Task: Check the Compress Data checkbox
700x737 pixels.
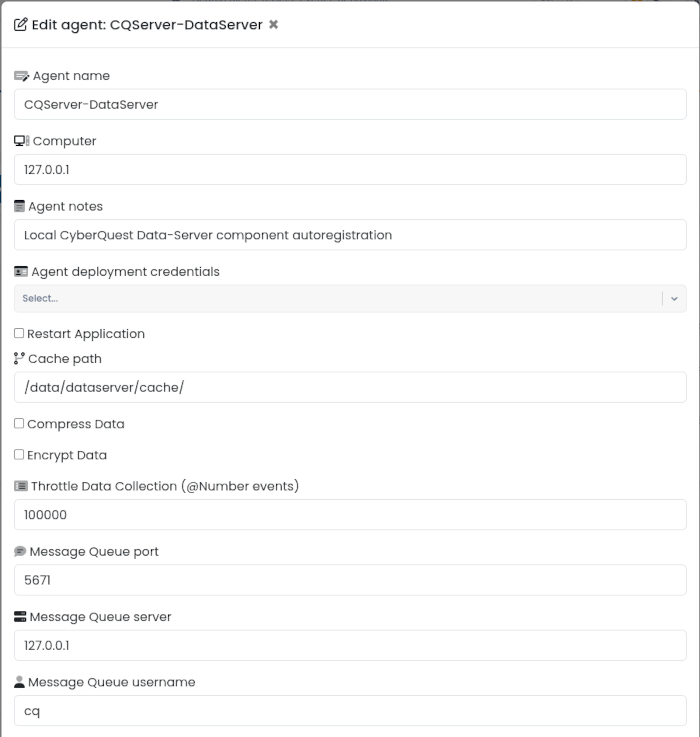Action: click(19, 423)
